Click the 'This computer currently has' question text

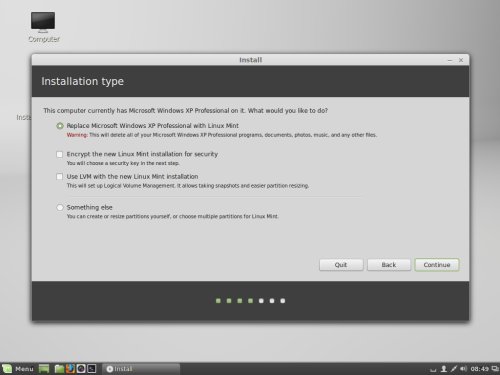coord(185,111)
